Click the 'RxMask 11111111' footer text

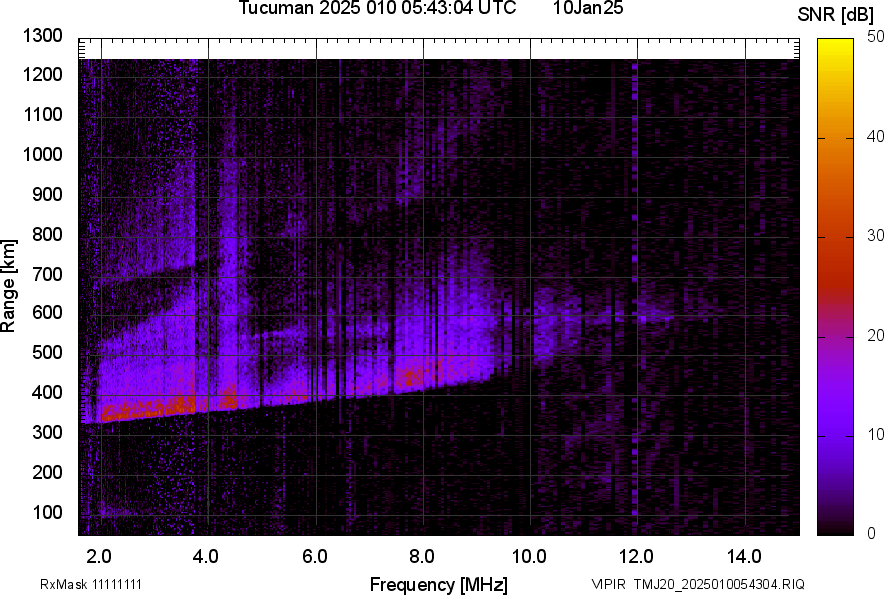91,584
